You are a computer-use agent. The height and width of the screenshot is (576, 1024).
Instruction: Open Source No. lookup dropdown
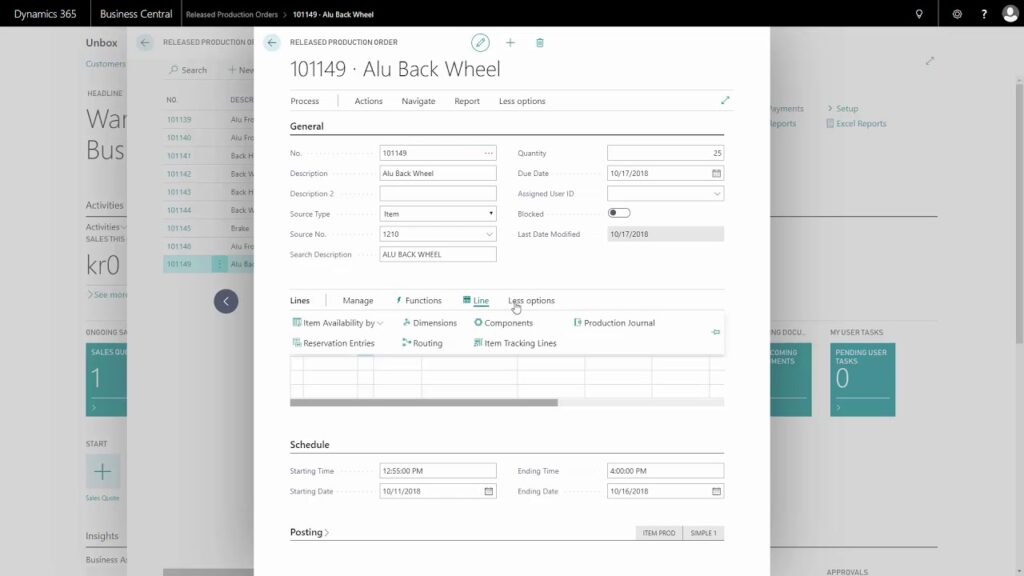point(488,234)
